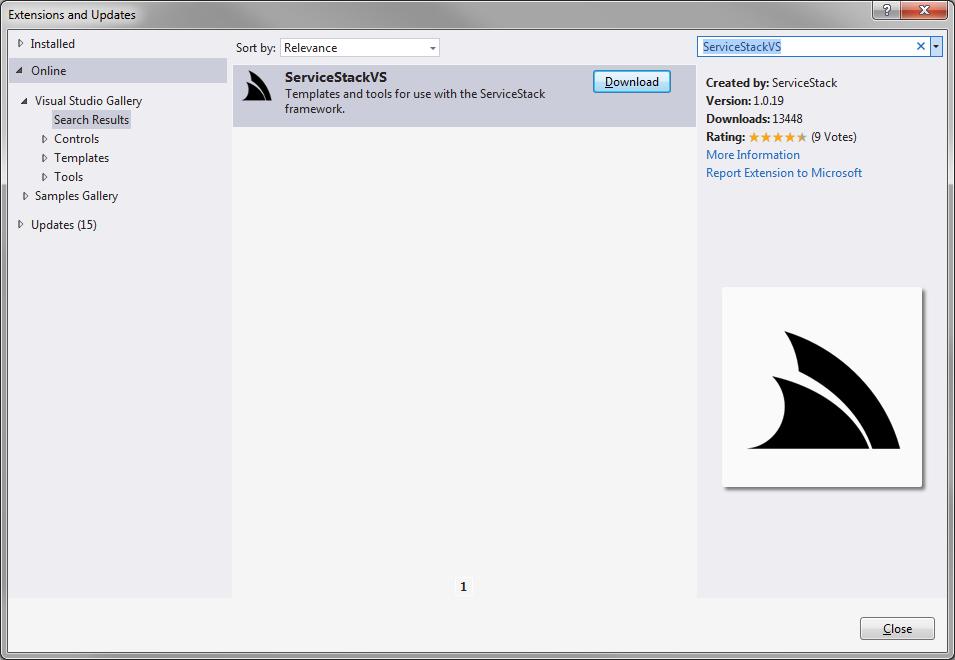Click the extension description text
The height and width of the screenshot is (660, 955).
point(415,101)
